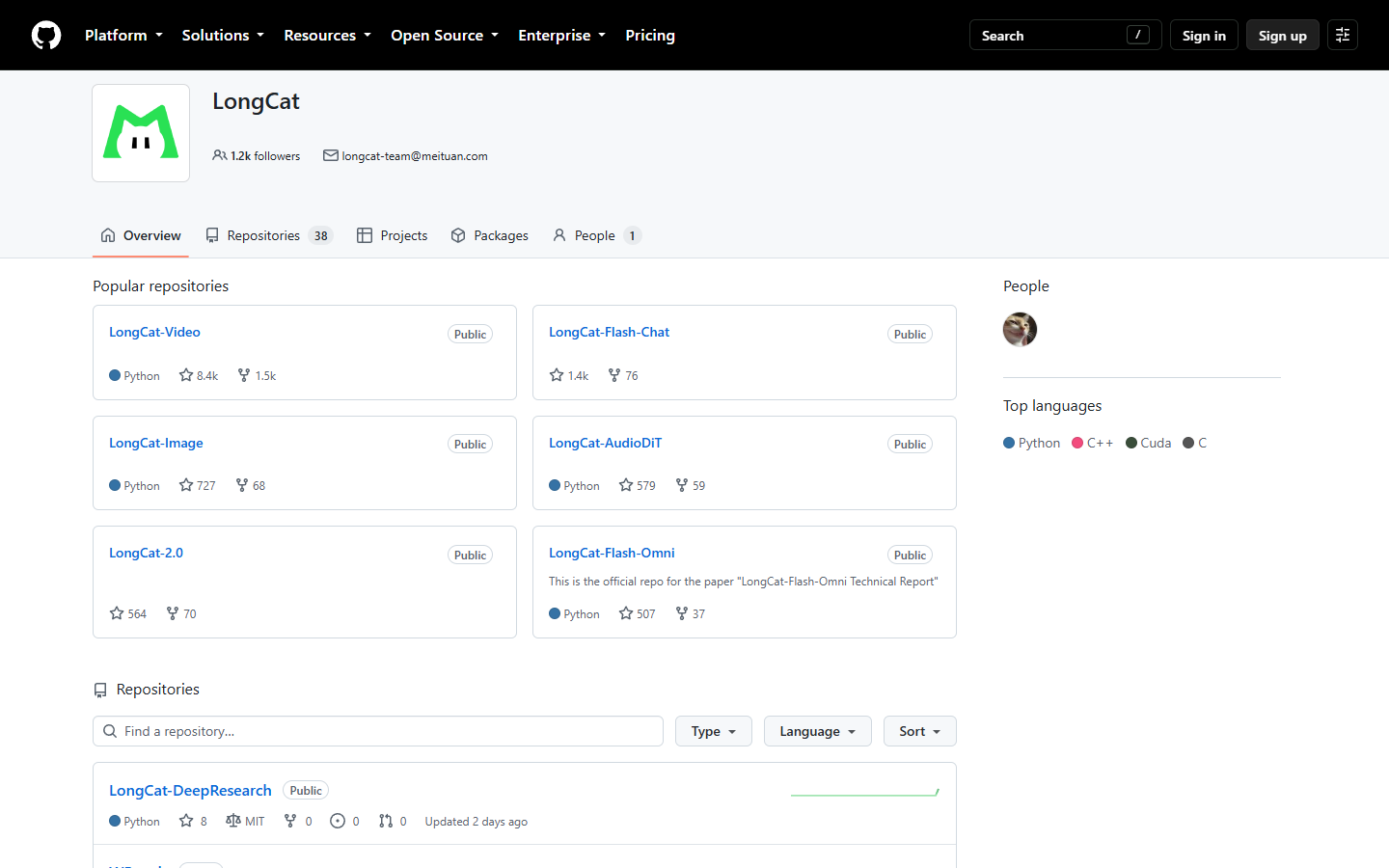Click the pull requests icon on LongCat-DeepResearch
The height and width of the screenshot is (868, 1389).
(386, 821)
